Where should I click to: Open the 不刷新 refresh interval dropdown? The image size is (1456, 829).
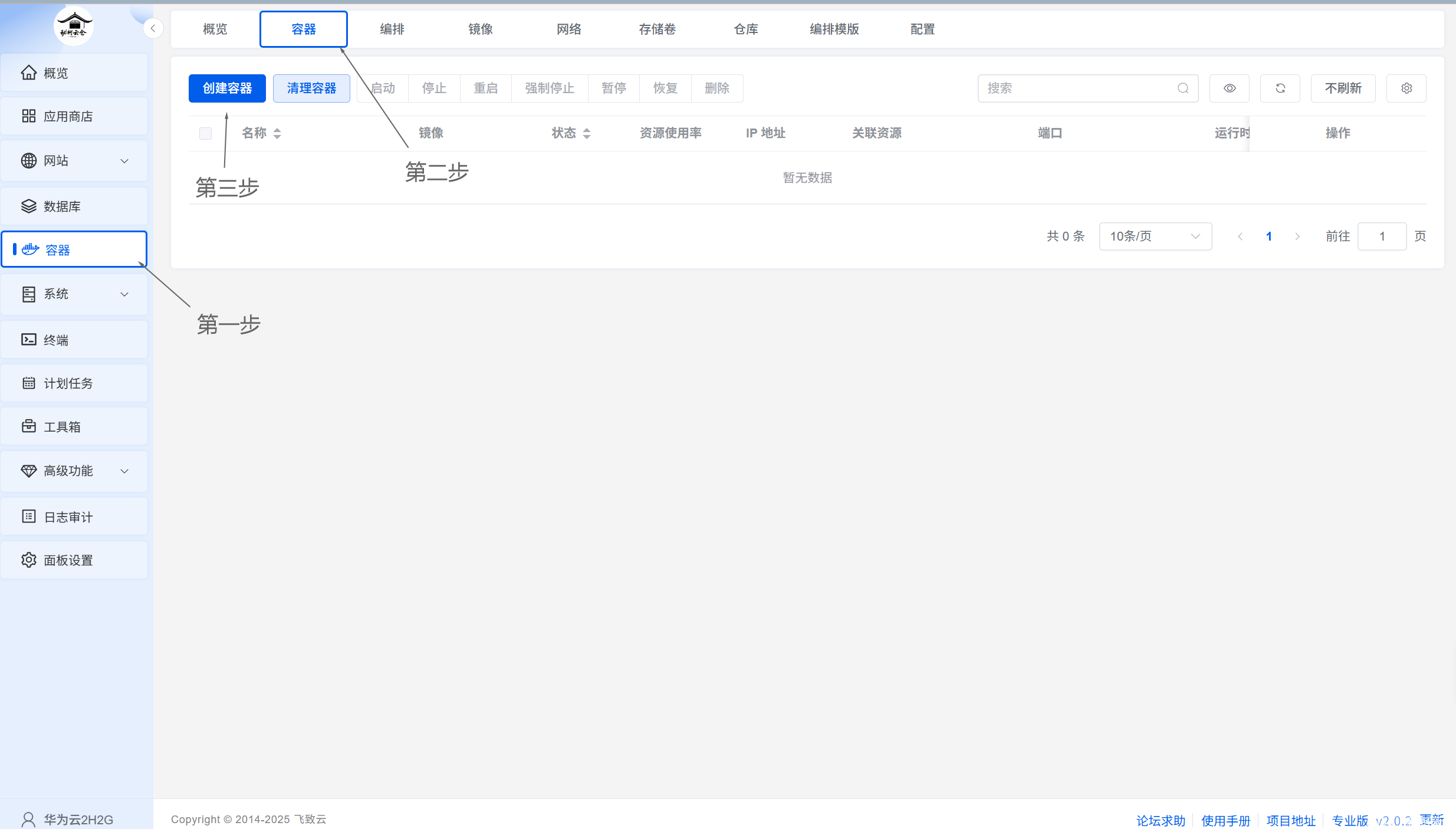(x=1343, y=88)
